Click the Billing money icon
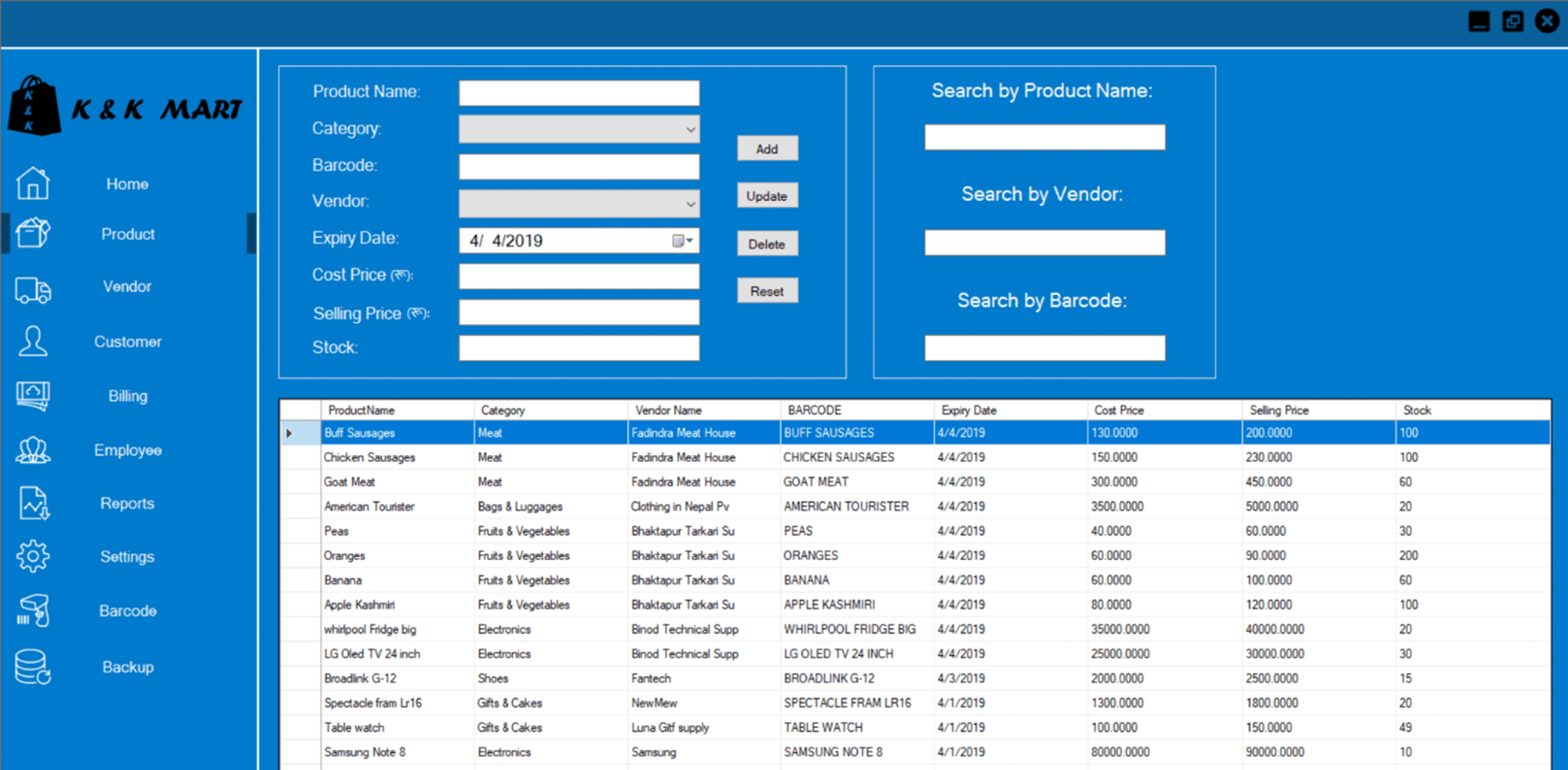Screen dimensions: 1568x770 (33, 396)
